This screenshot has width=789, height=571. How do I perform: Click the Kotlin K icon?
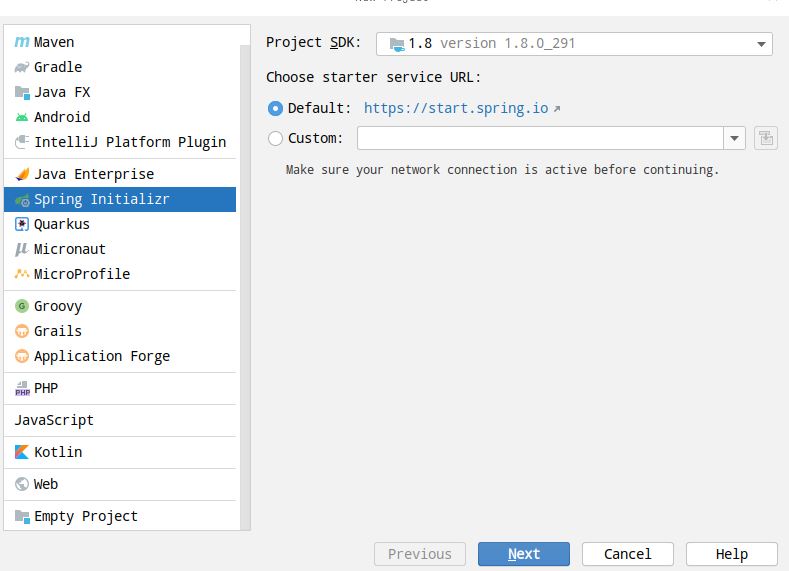22,452
